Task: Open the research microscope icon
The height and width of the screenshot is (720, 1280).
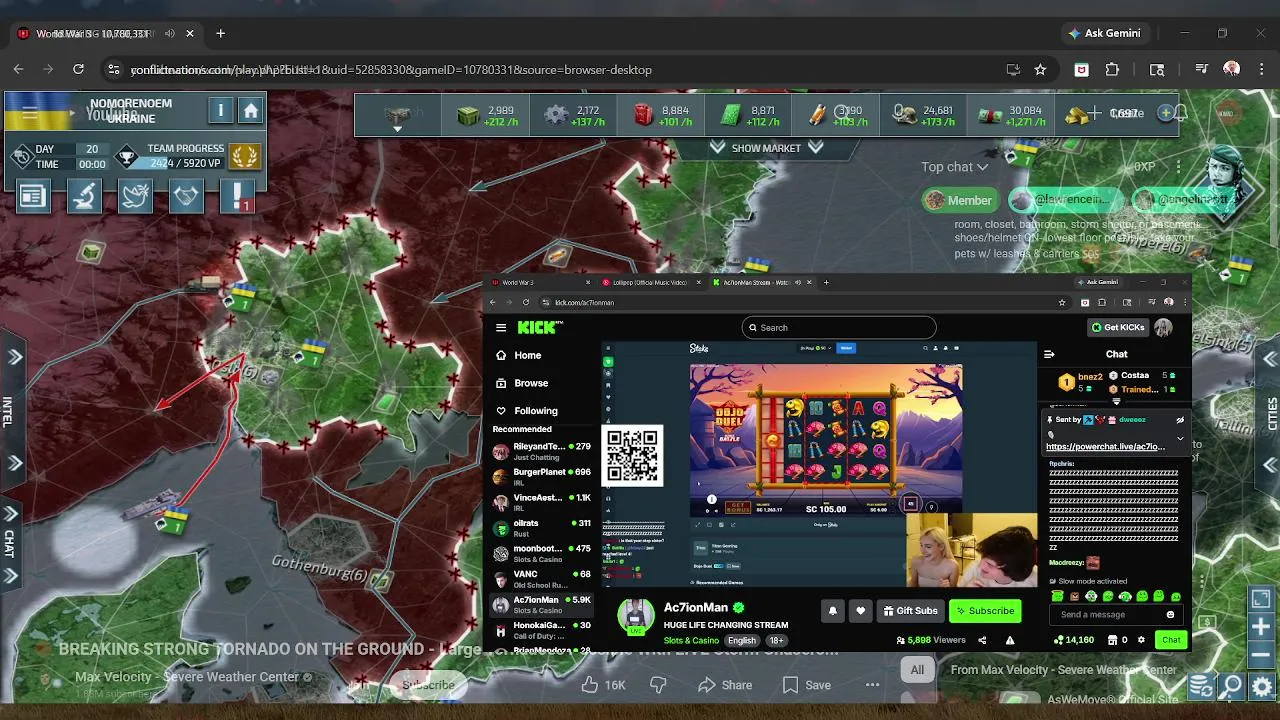Action: point(84,197)
